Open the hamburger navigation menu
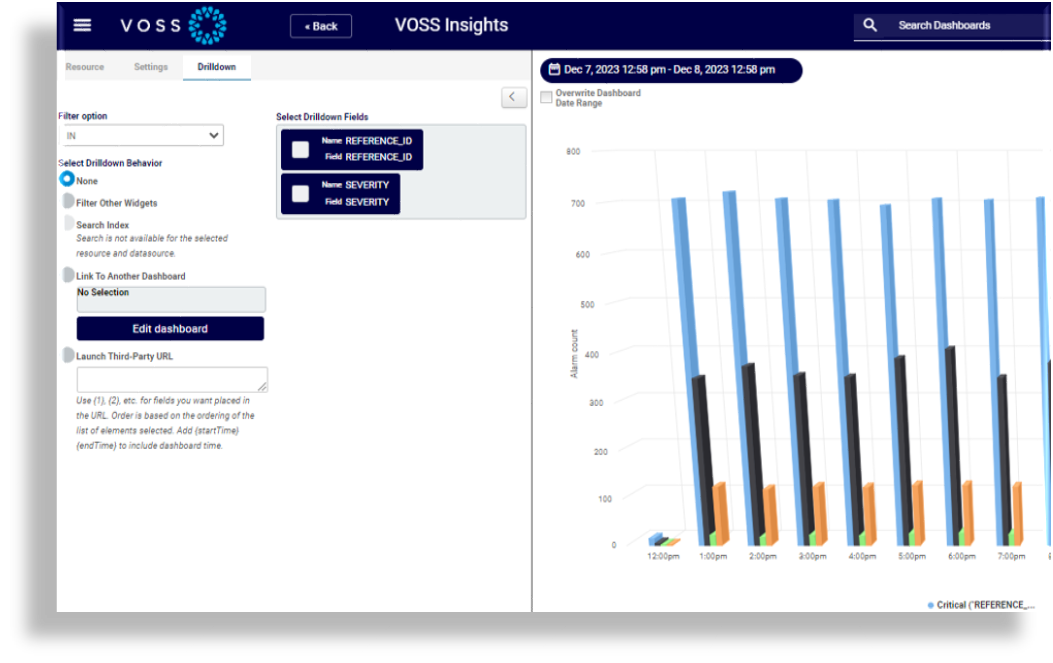 coord(83,25)
